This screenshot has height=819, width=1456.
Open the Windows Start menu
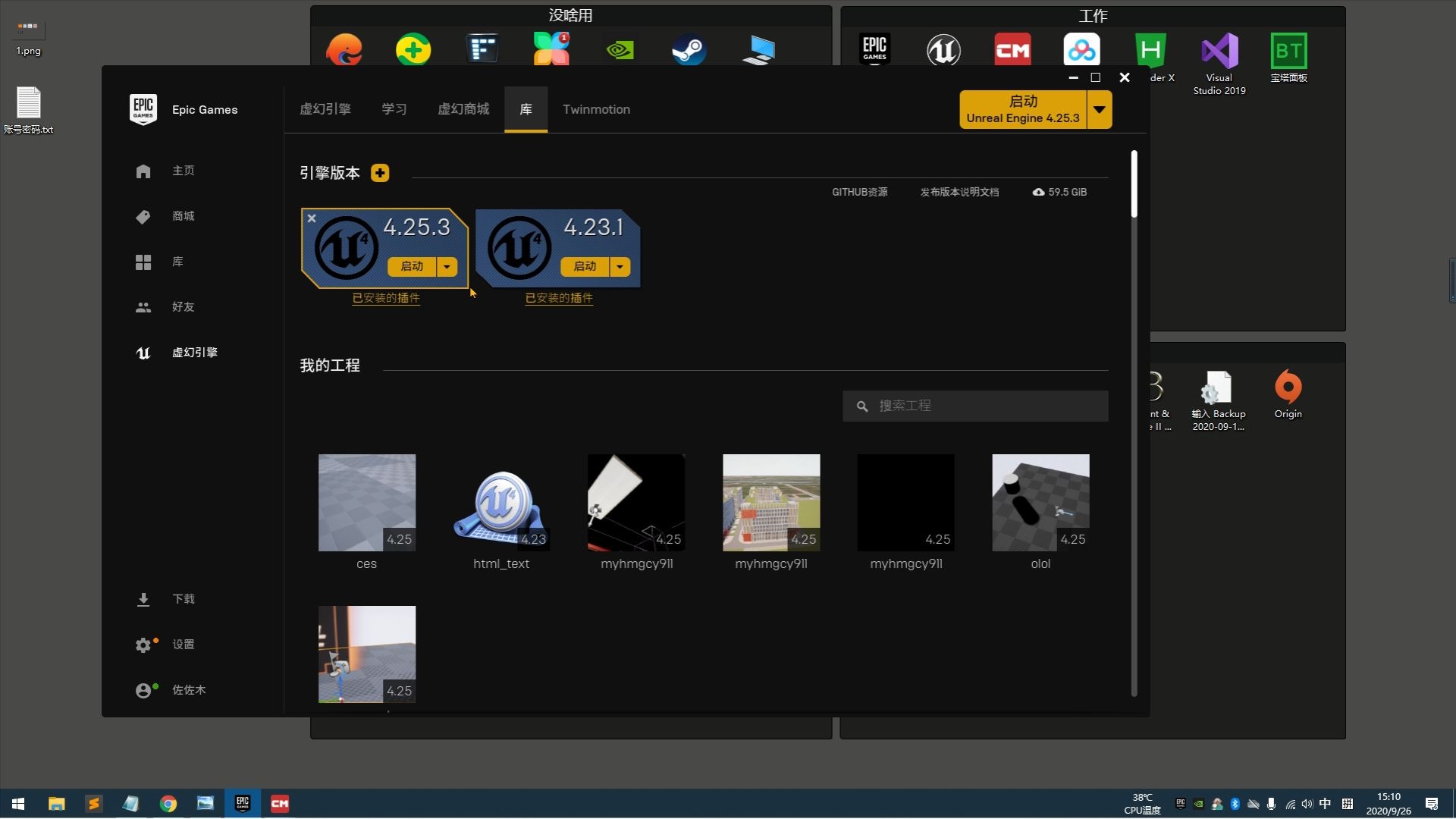[18, 804]
